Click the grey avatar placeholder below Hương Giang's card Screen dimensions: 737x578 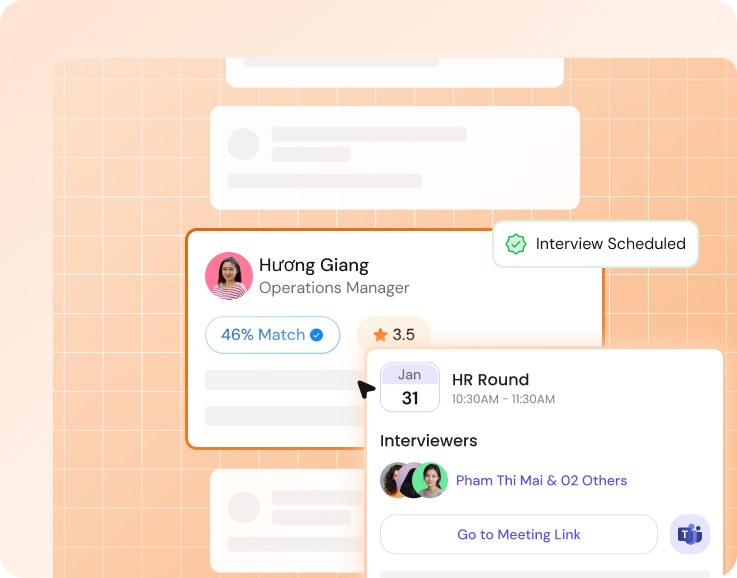point(243,507)
